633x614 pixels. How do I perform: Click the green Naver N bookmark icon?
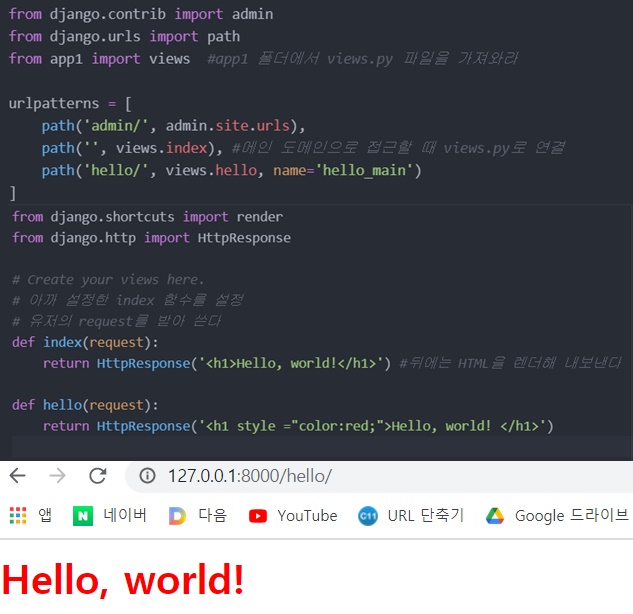click(x=83, y=516)
